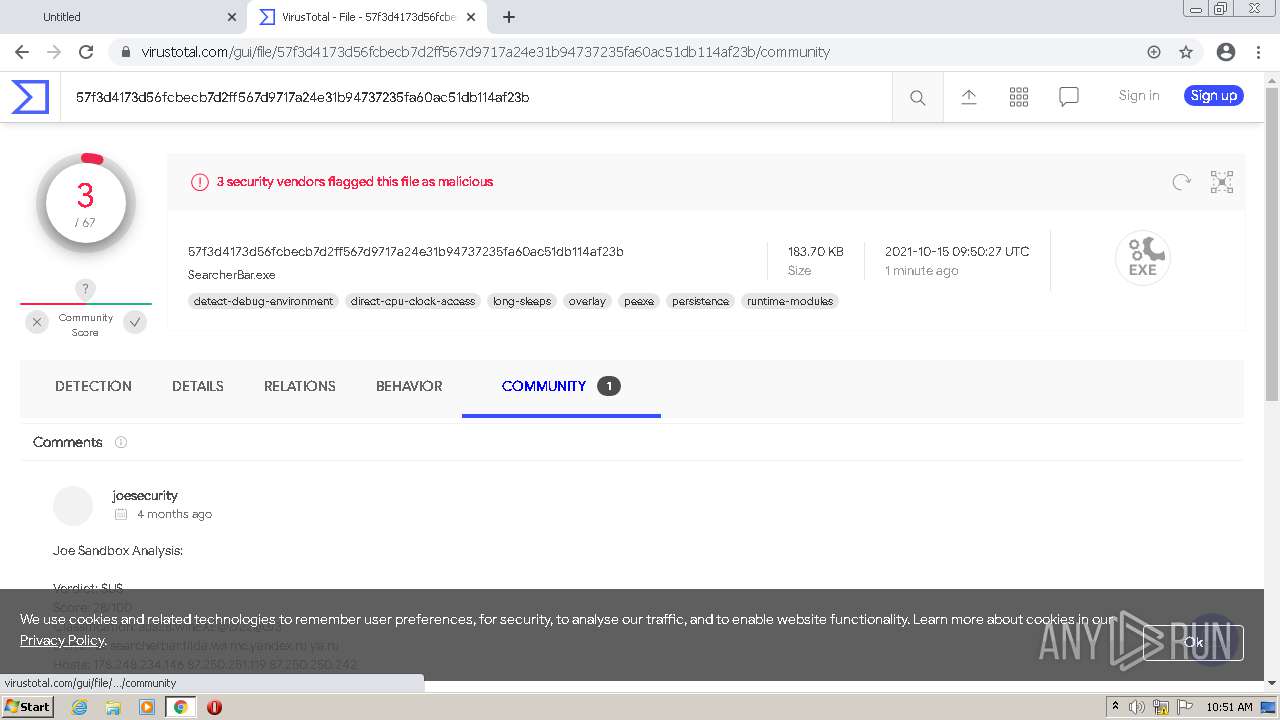Screen dimensions: 1280x720
Task: Click the hash search input field
Action: tap(476, 97)
